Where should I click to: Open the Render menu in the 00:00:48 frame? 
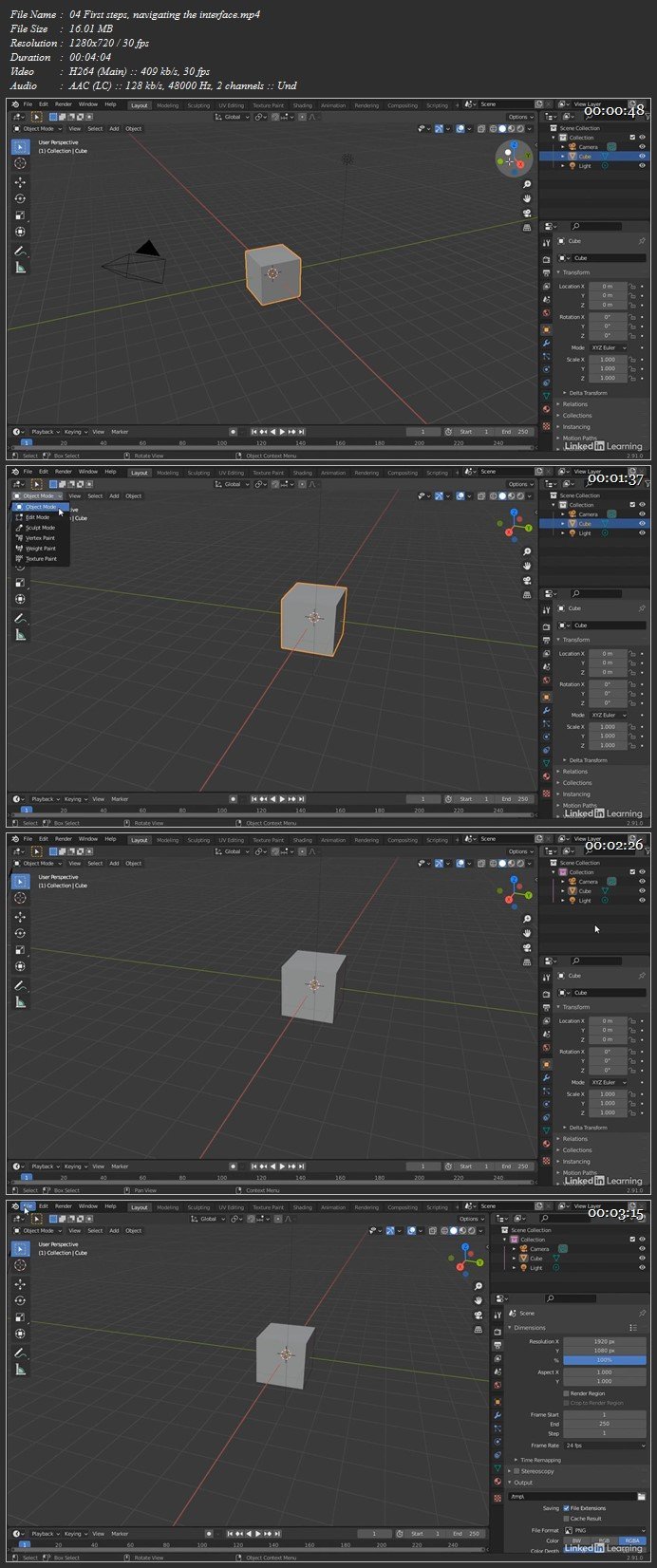(63, 104)
